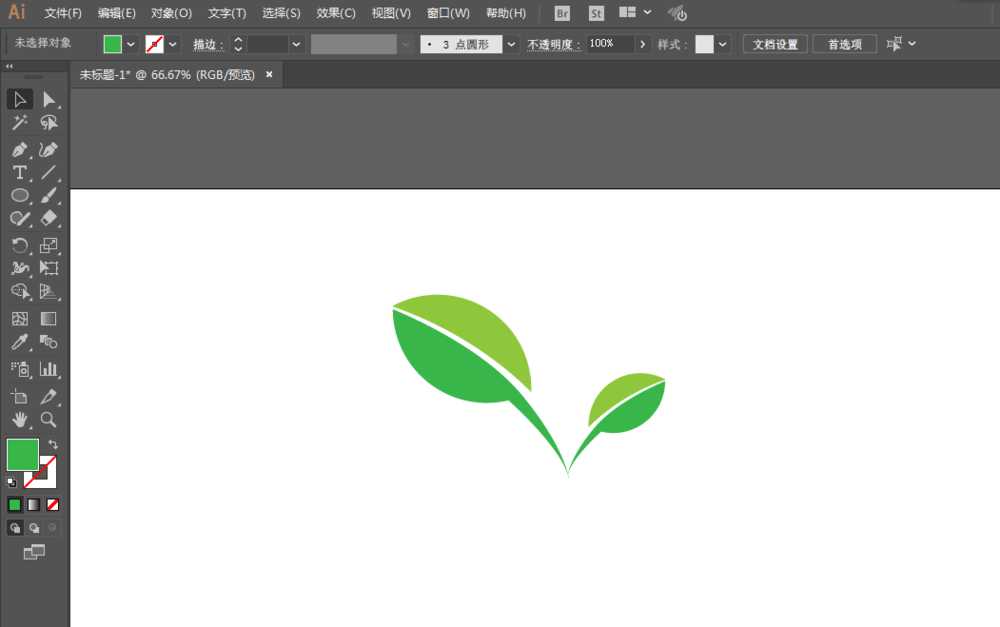Open the Graphic Styles (St) panel icon
Image resolution: width=1000 pixels, height=627 pixels.
596,13
